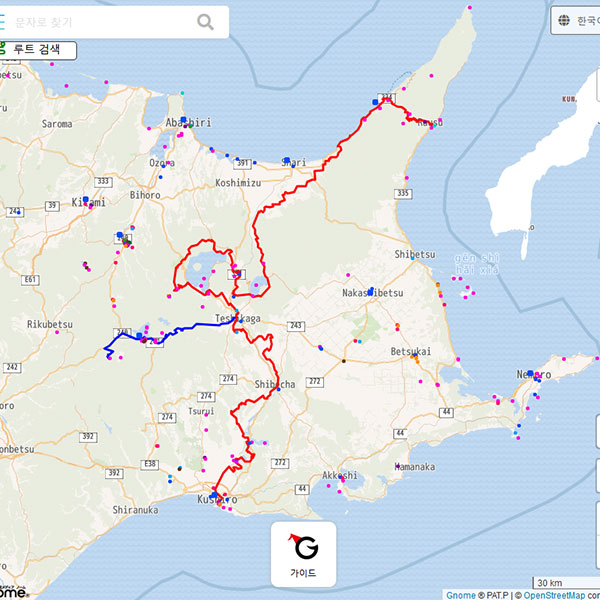This screenshot has width=600, height=600.
Task: Click the Gnome logo in bottom-left corner
Action: coord(12,591)
